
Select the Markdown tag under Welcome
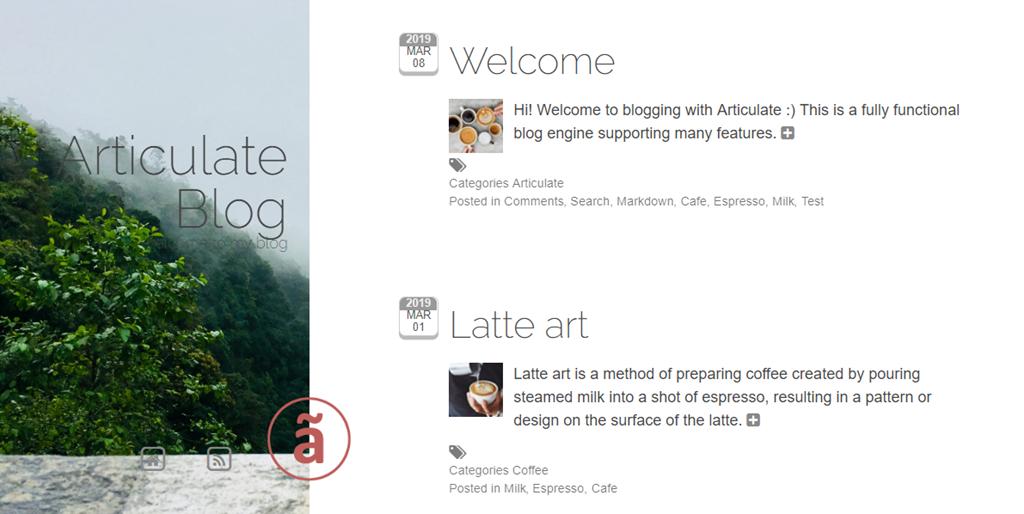pos(645,201)
